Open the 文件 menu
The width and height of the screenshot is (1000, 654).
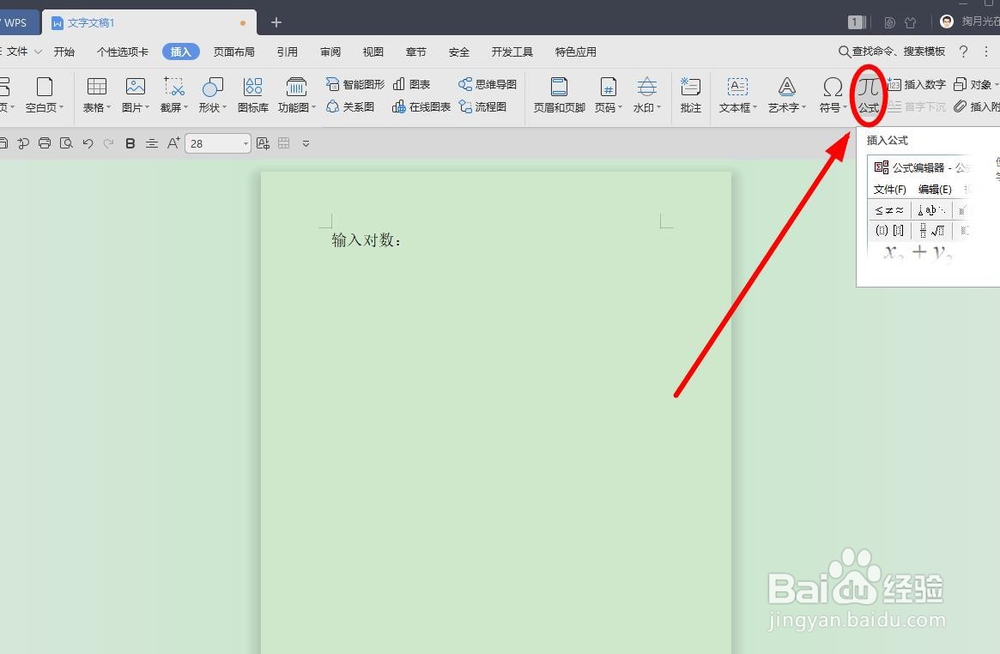click(17, 52)
